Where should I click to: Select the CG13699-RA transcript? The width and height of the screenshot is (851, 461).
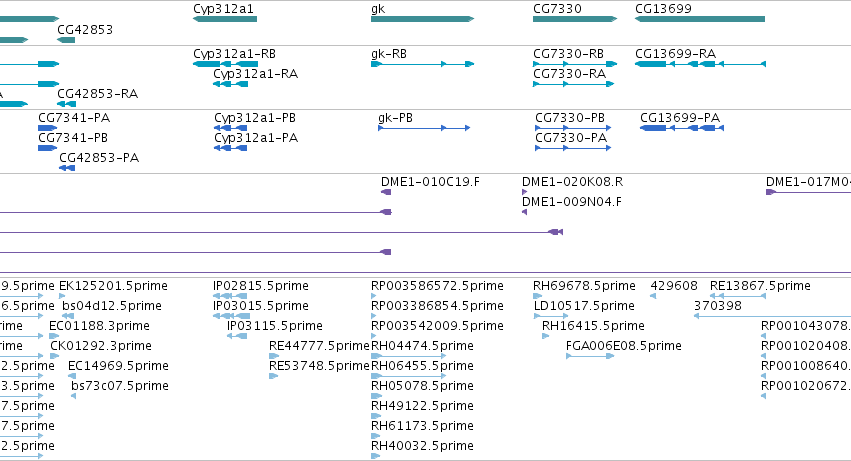(700, 64)
